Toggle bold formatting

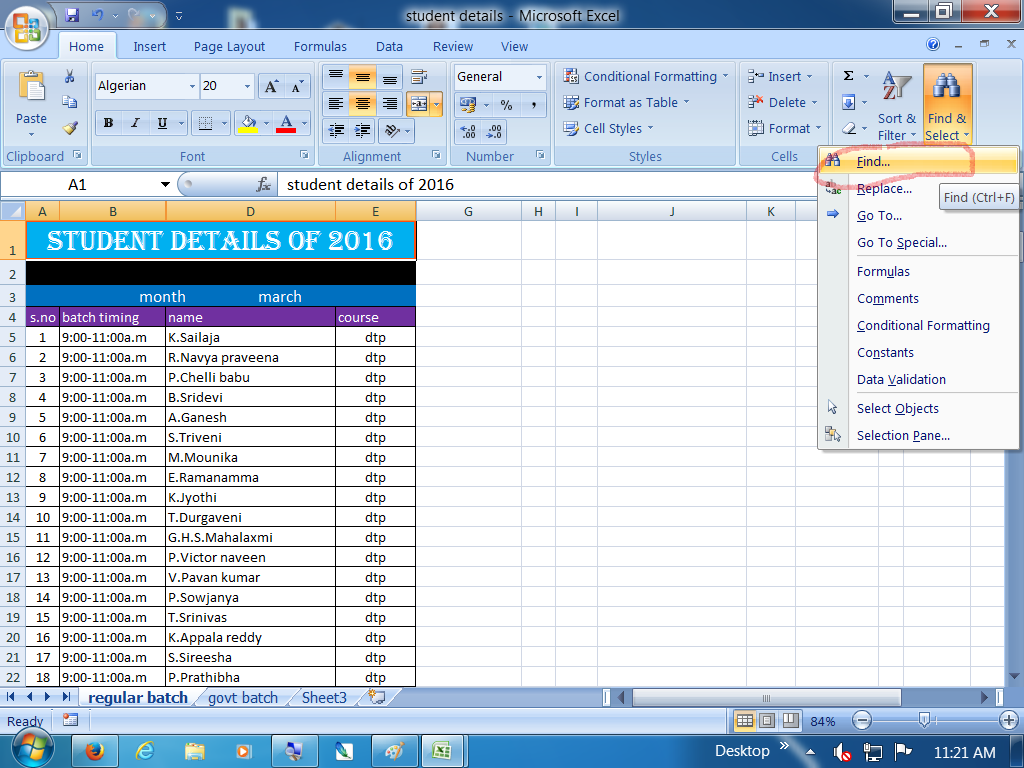pos(108,122)
